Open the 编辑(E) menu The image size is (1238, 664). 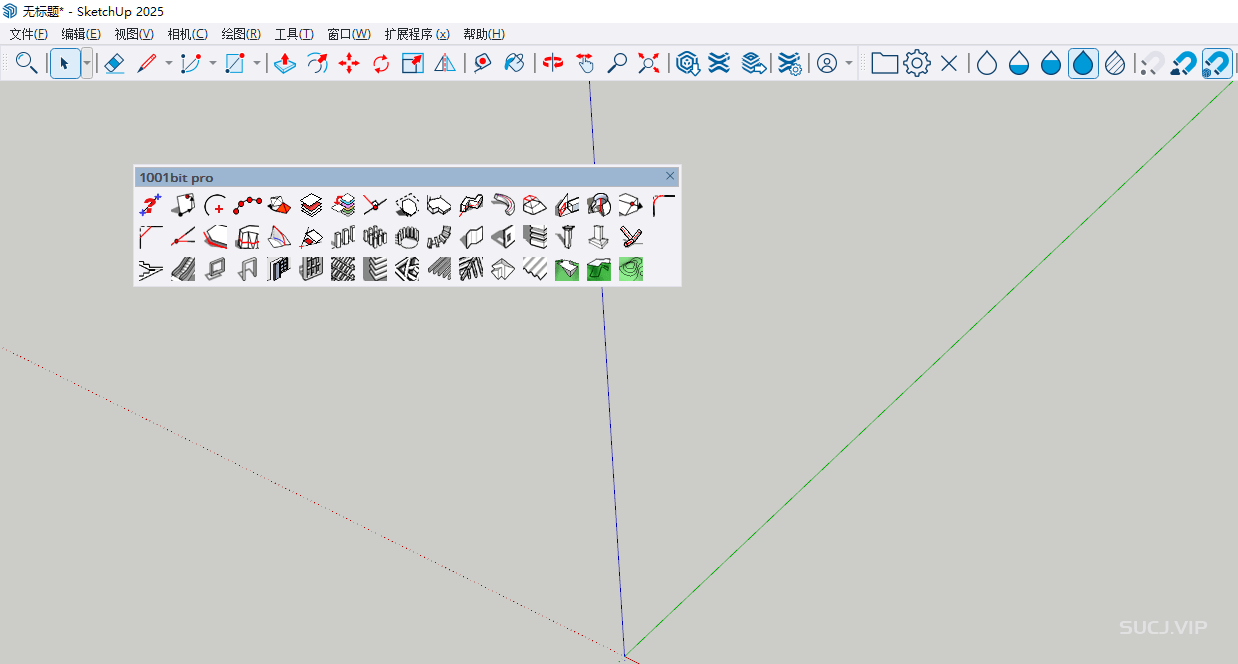tap(81, 34)
